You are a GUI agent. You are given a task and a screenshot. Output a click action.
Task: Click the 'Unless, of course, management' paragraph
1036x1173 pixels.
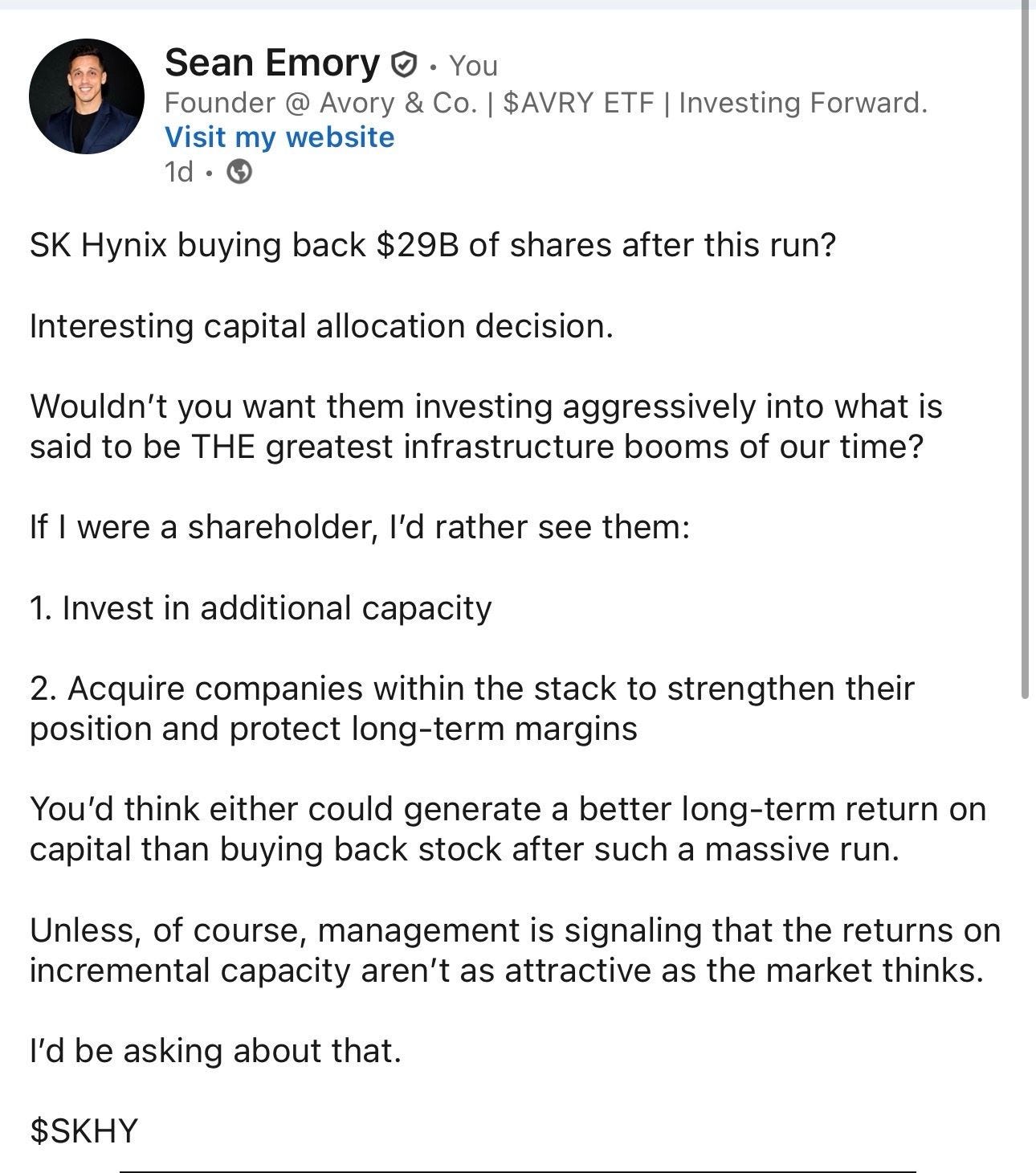(515, 950)
